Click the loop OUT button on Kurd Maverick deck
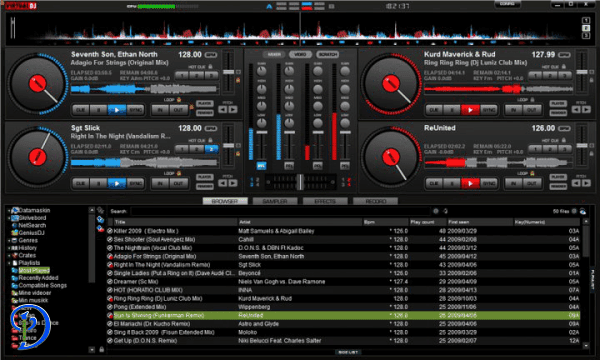Viewport: 600px width, 360px height. coord(532,110)
